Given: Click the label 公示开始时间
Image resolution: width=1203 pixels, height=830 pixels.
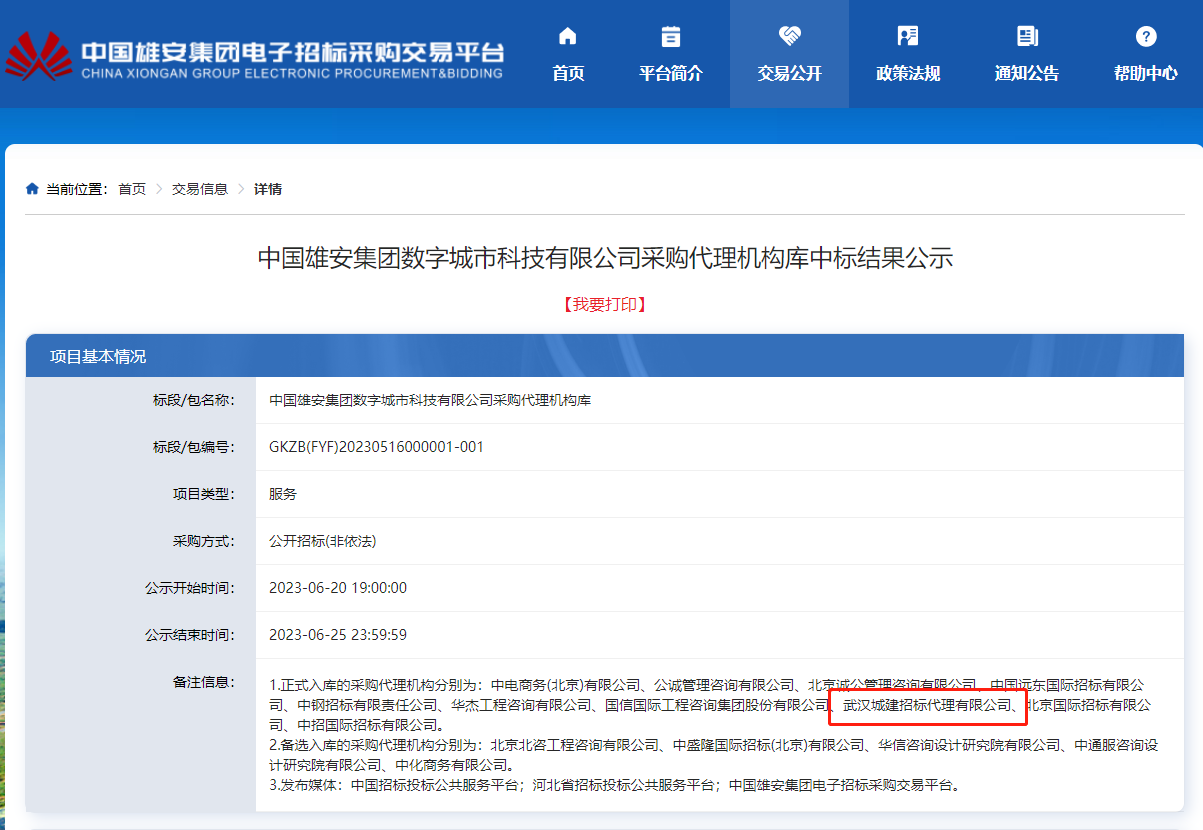Looking at the screenshot, I should (190, 588).
